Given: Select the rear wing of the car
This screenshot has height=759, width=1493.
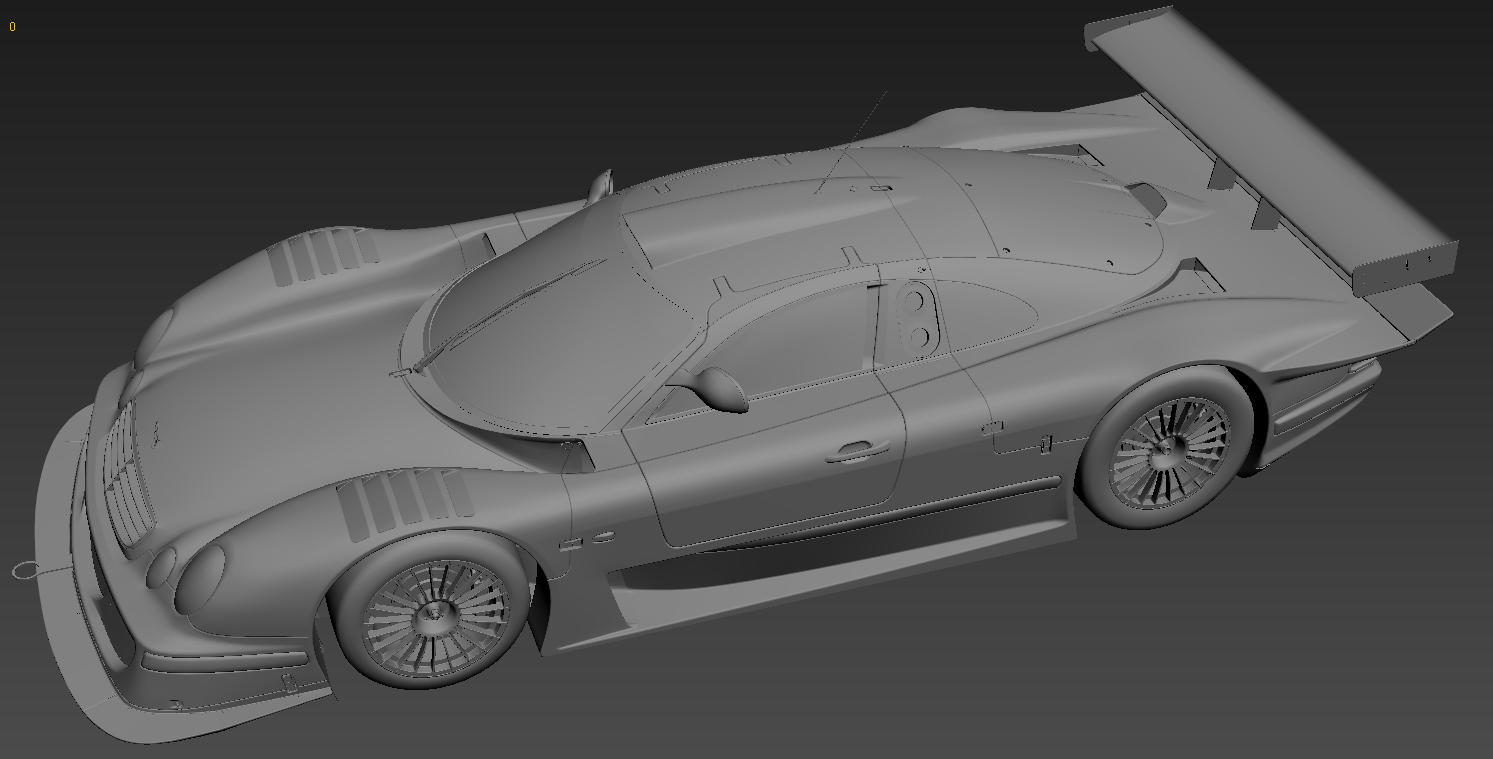Looking at the screenshot, I should pos(1270,150).
